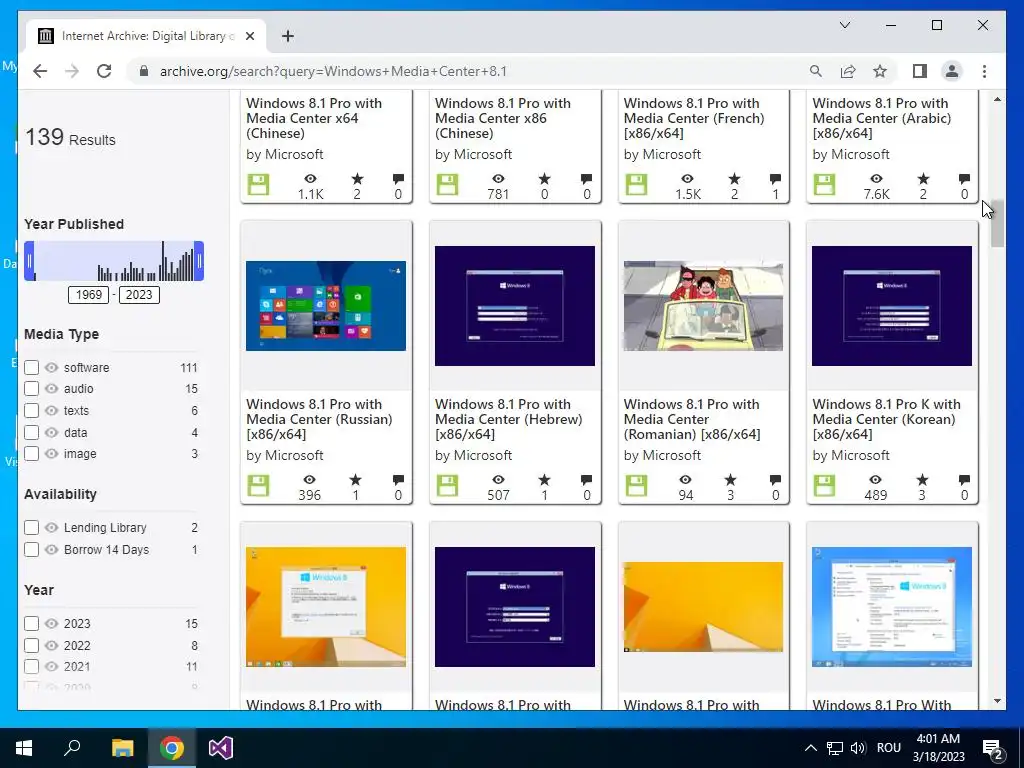Open the Romanian item cartoon car thumbnail
1024x768 pixels.
pyautogui.click(x=703, y=306)
